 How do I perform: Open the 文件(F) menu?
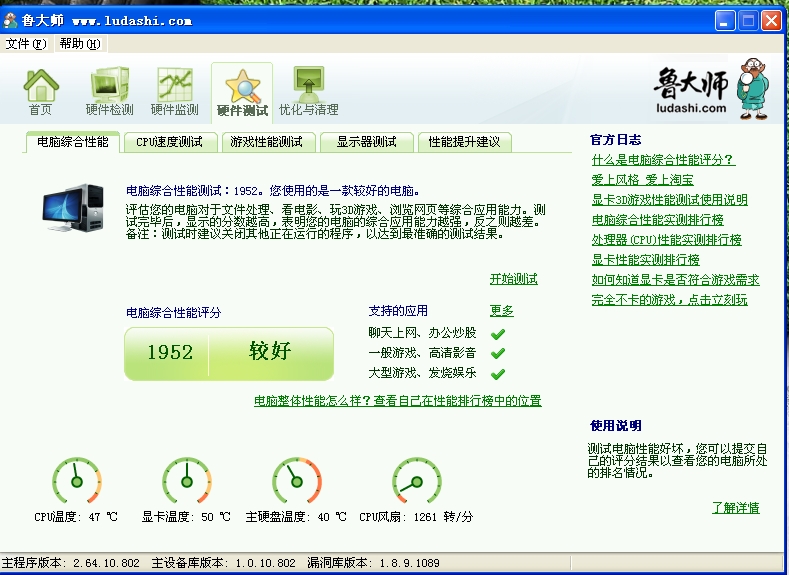tap(26, 44)
